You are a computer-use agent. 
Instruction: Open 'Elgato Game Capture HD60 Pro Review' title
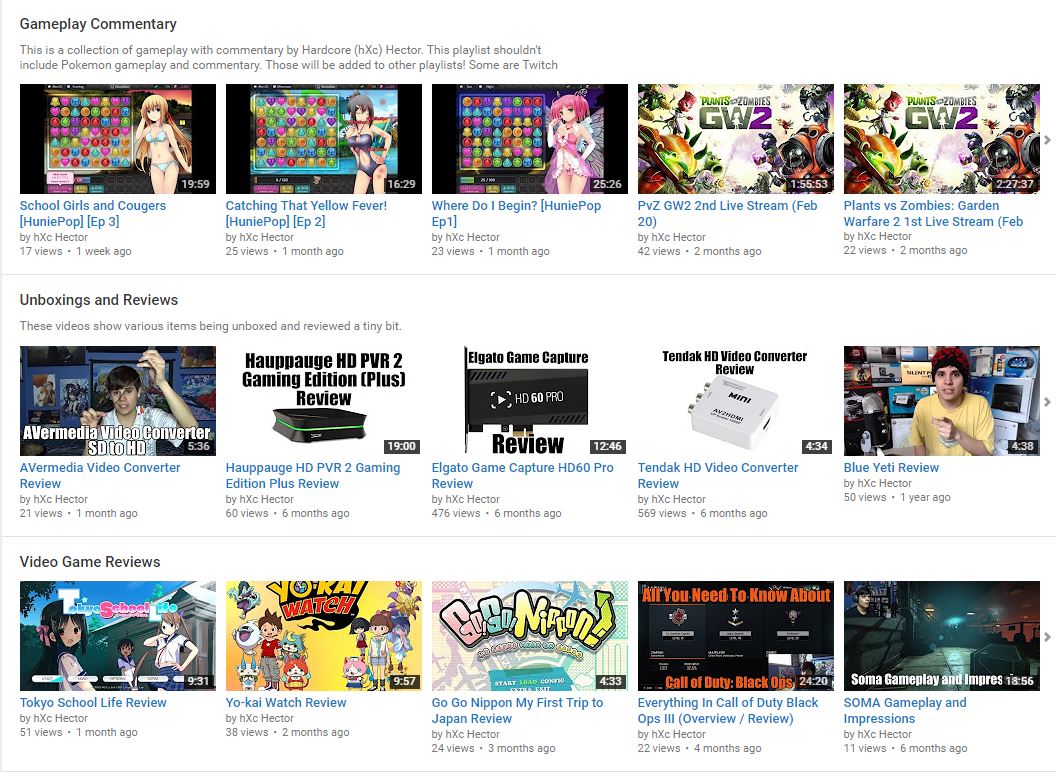(523, 476)
